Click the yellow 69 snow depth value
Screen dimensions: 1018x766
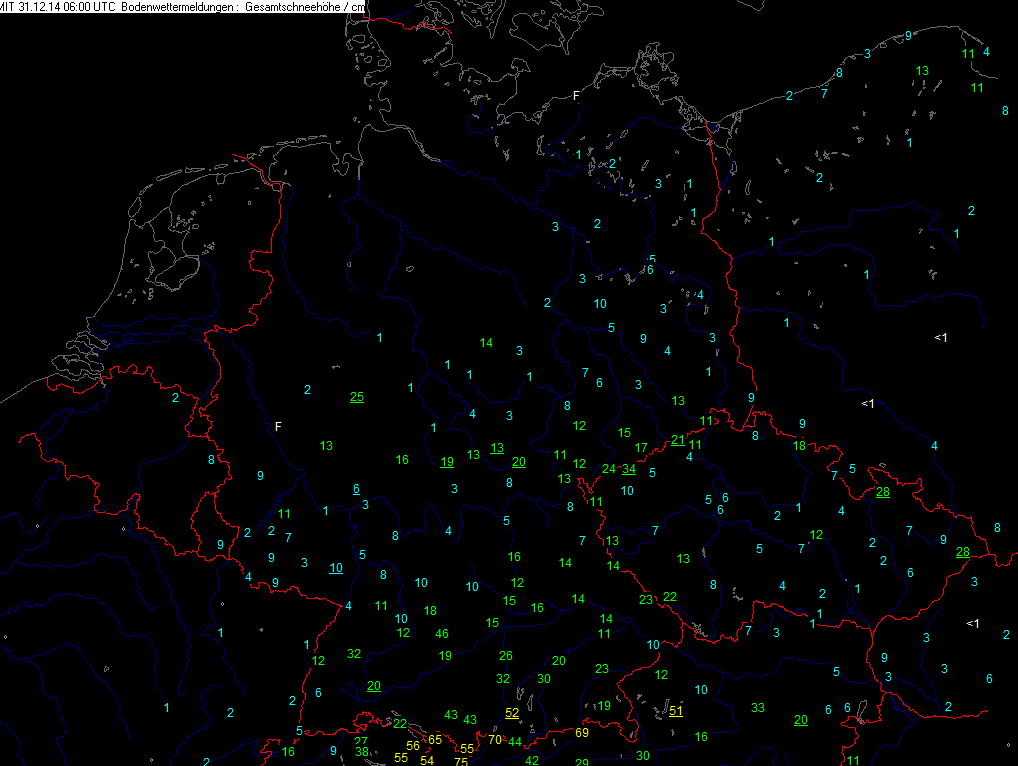[582, 733]
